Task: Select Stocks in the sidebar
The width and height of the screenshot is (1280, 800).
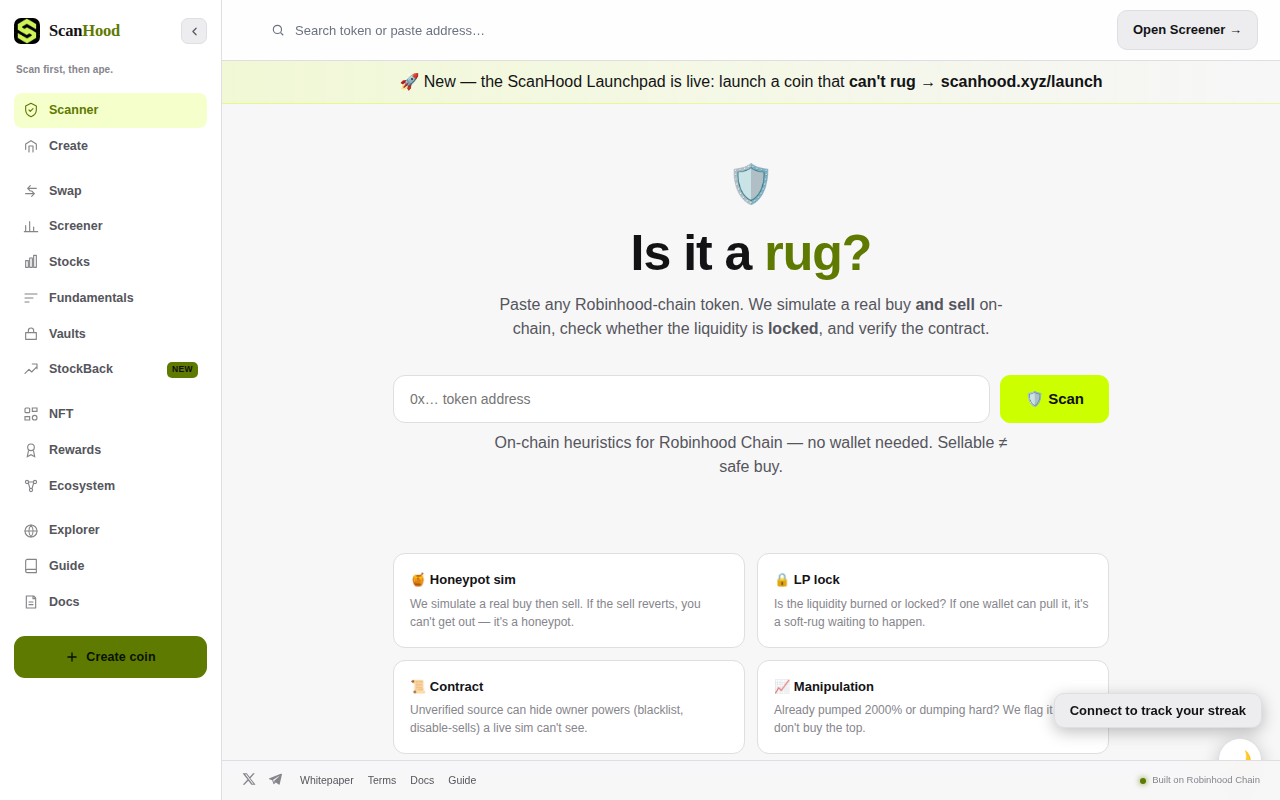Action: (x=110, y=262)
